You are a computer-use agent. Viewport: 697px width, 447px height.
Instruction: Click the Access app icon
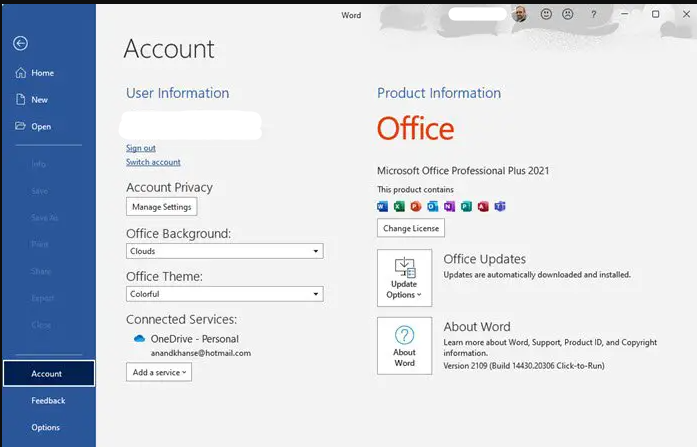(x=483, y=206)
